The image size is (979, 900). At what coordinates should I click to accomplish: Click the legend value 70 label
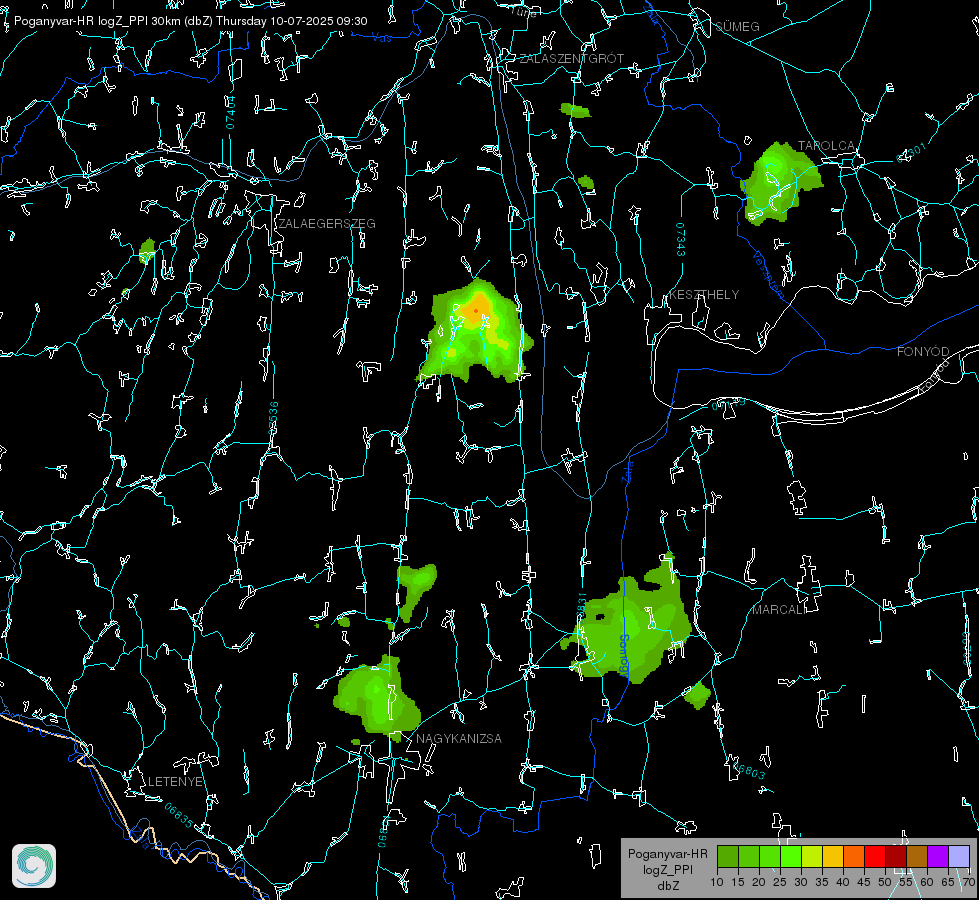click(969, 883)
